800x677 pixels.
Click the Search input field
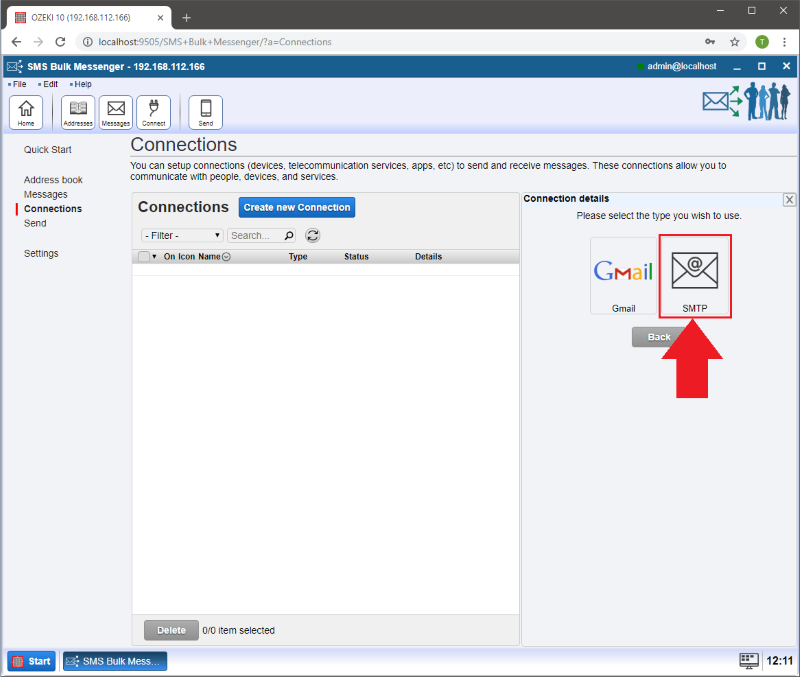tap(256, 236)
